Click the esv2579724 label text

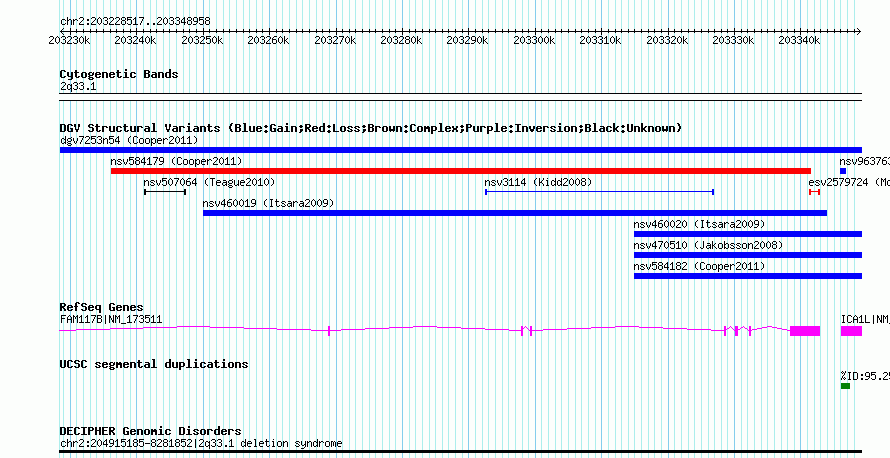(x=849, y=182)
